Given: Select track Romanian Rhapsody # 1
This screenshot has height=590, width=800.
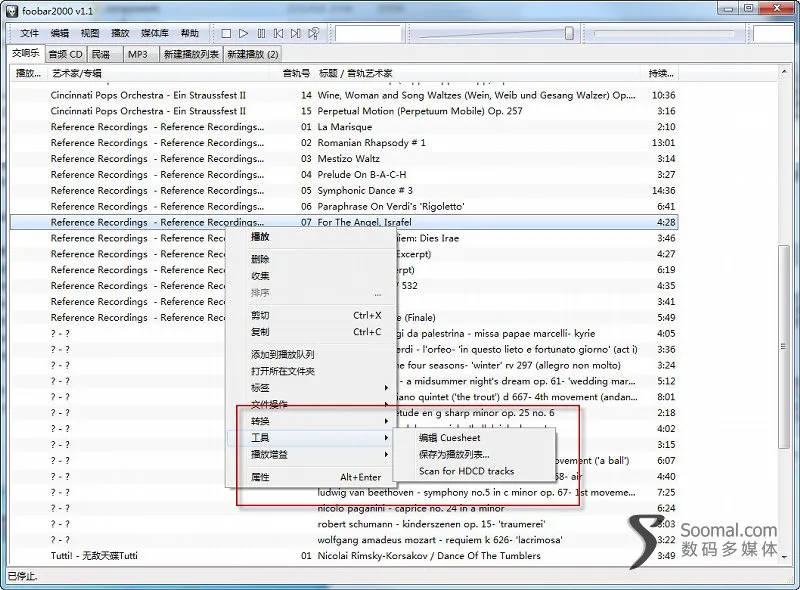Looking at the screenshot, I should point(344,143).
